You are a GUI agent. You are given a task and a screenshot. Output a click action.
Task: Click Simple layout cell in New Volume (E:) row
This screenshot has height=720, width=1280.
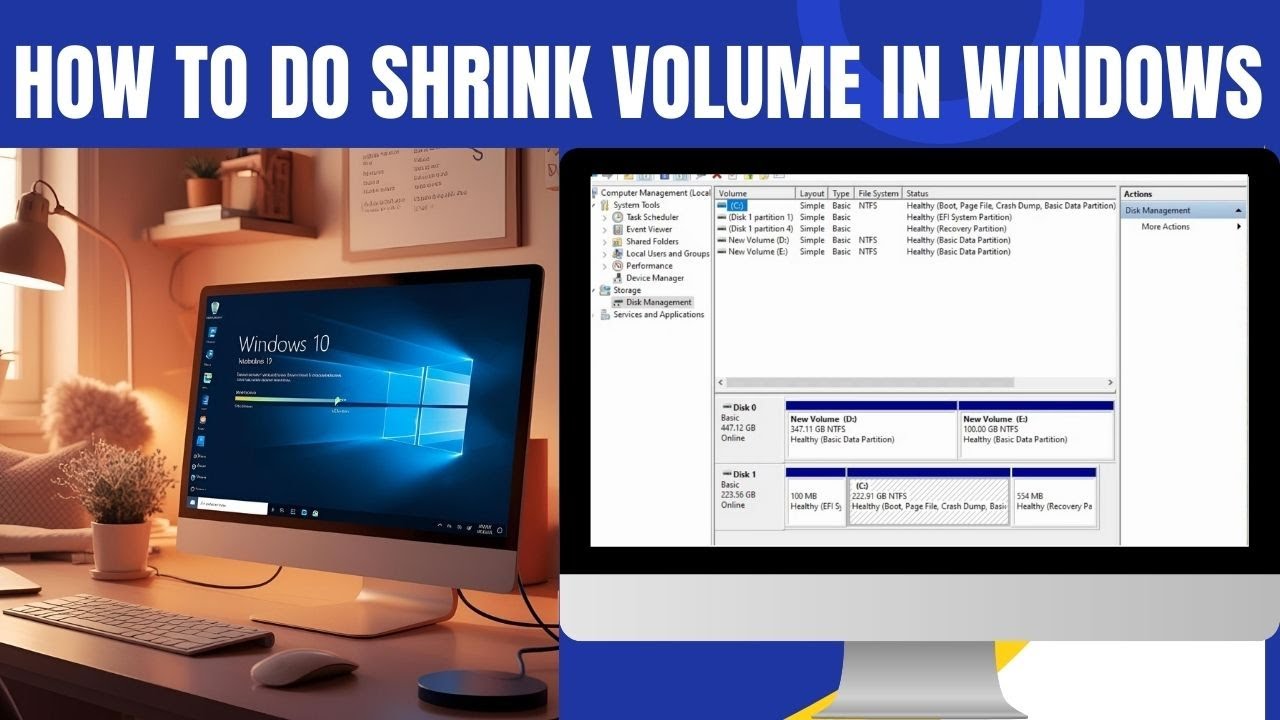coord(812,252)
